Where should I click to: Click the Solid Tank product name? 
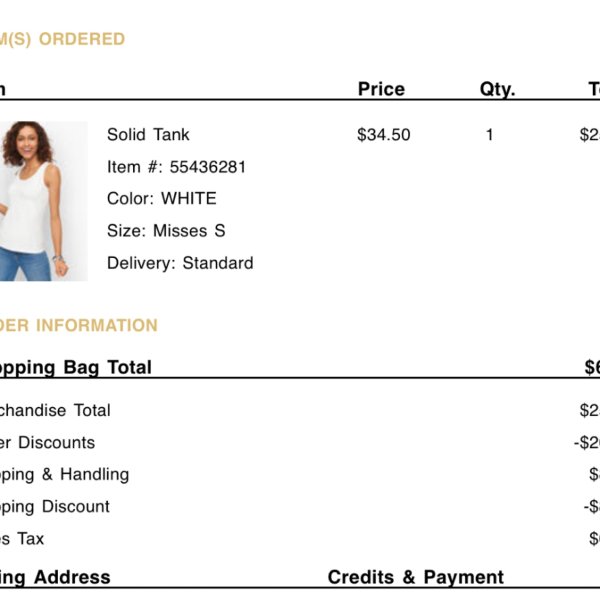(x=148, y=135)
